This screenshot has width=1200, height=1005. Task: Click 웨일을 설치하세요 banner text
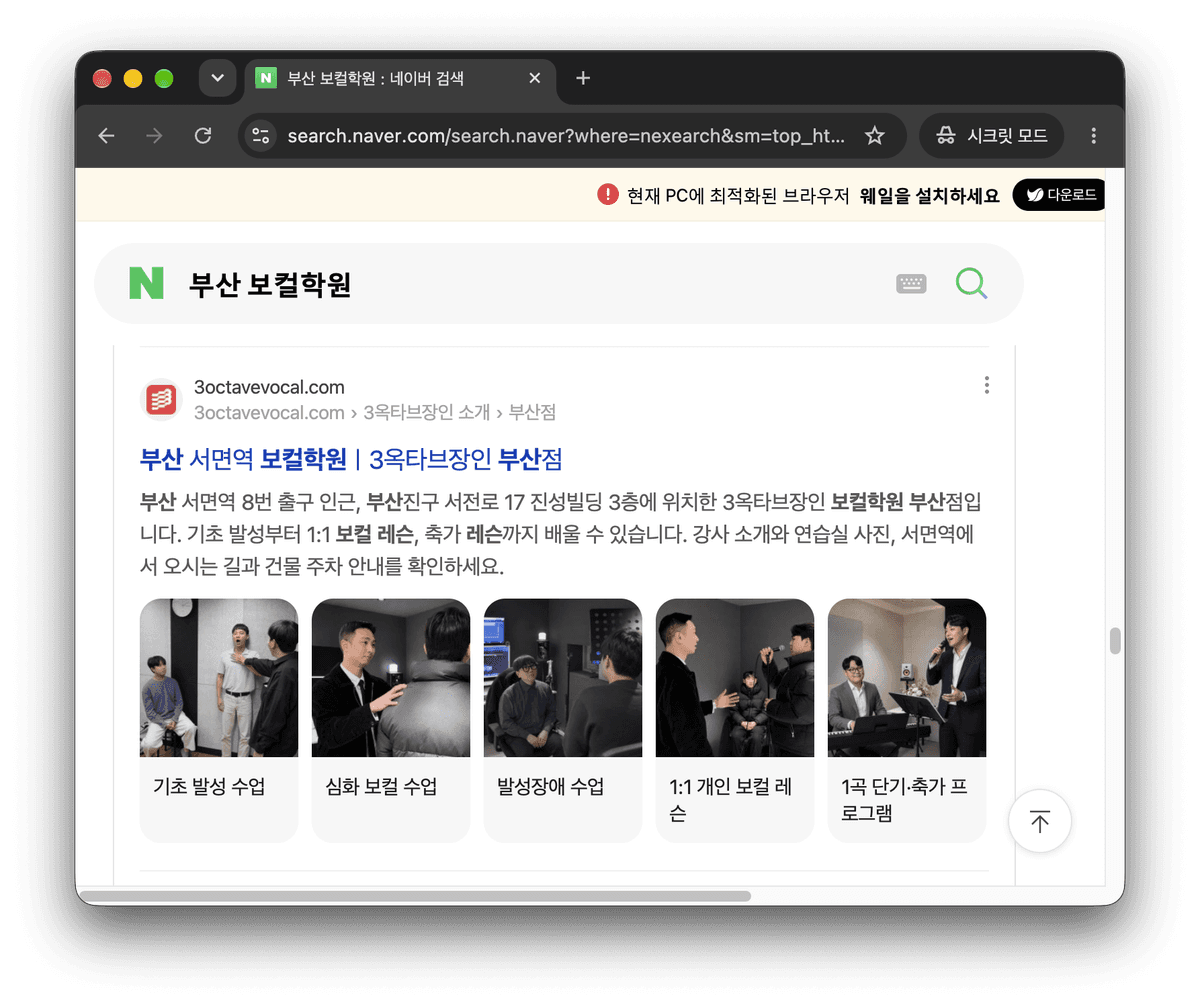[x=930, y=195]
